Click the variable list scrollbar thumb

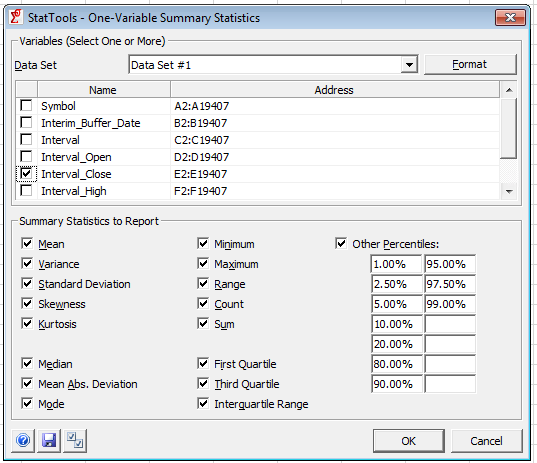click(508, 128)
